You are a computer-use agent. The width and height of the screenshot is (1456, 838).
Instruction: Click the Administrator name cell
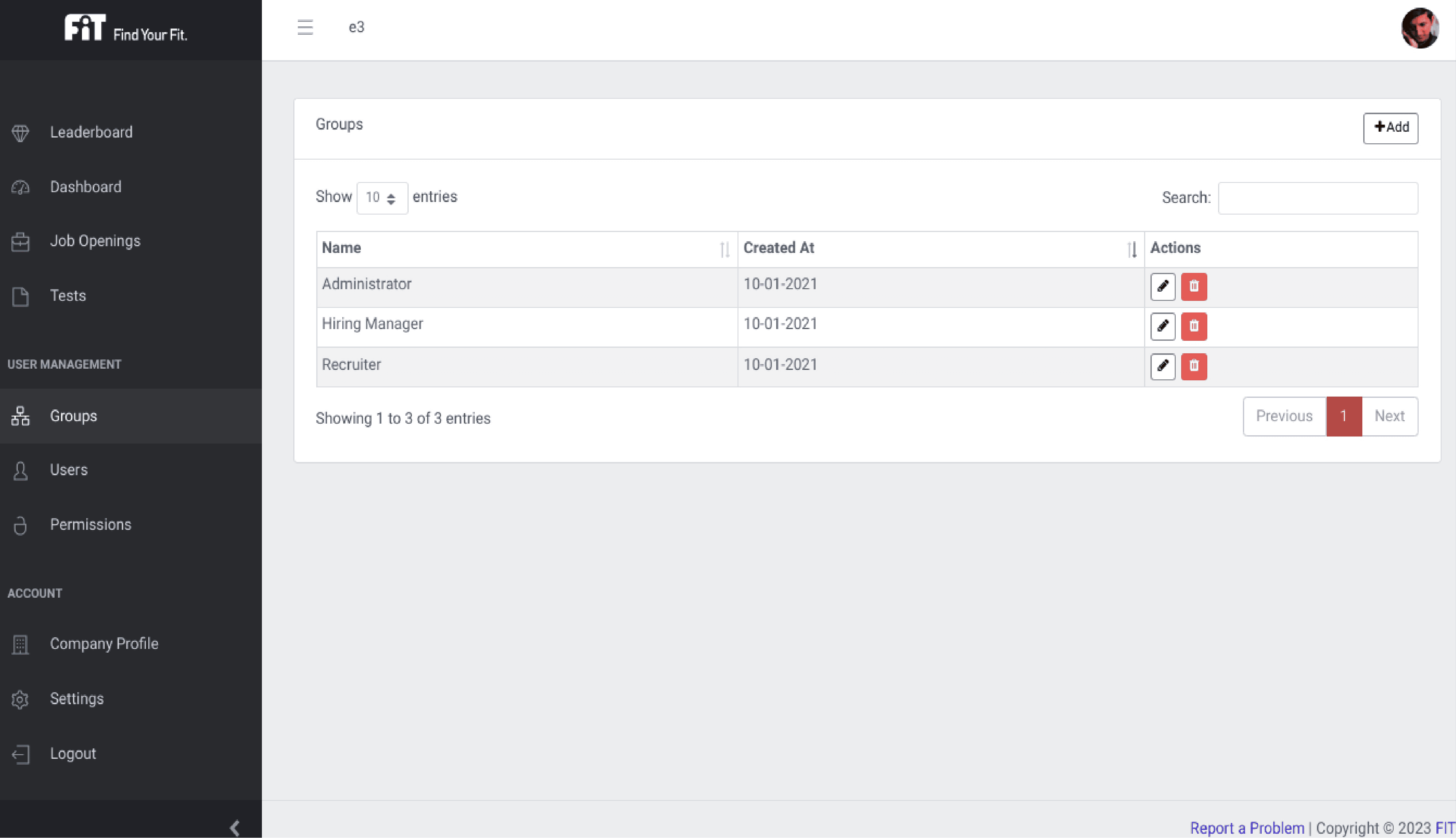[527, 287]
